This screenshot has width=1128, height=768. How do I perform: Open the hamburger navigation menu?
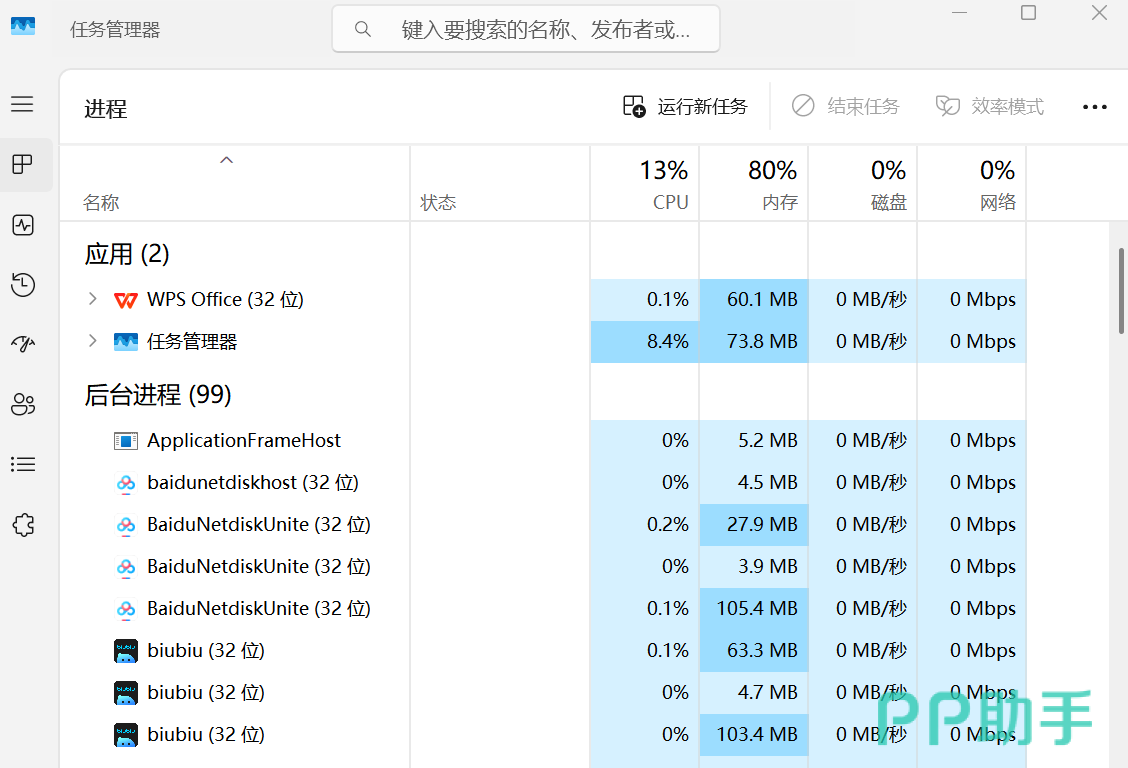(22, 104)
